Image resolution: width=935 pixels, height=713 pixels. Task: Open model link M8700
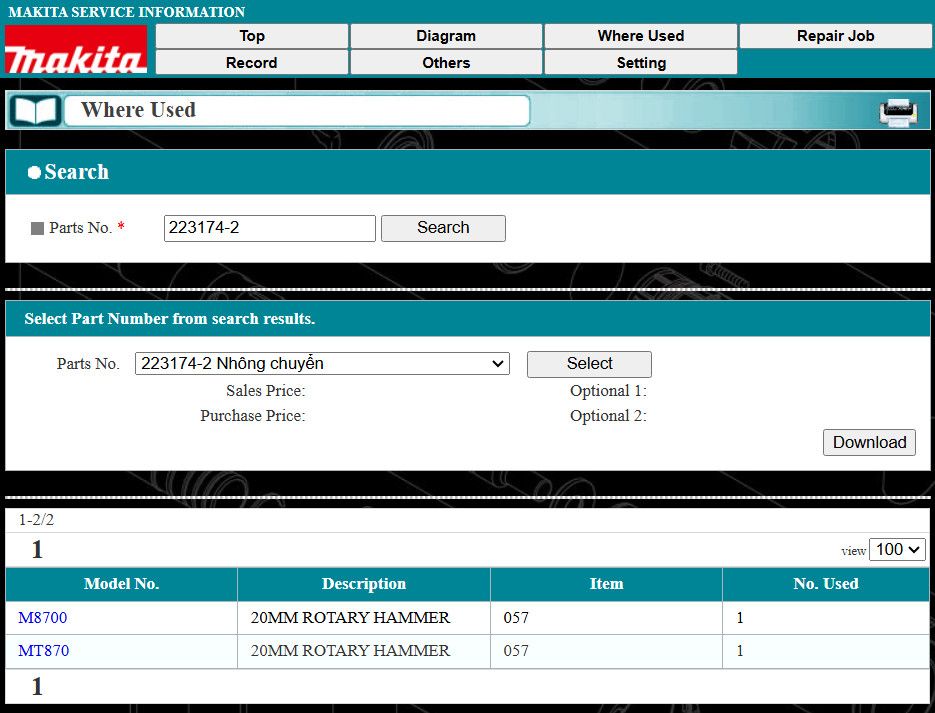[42, 618]
